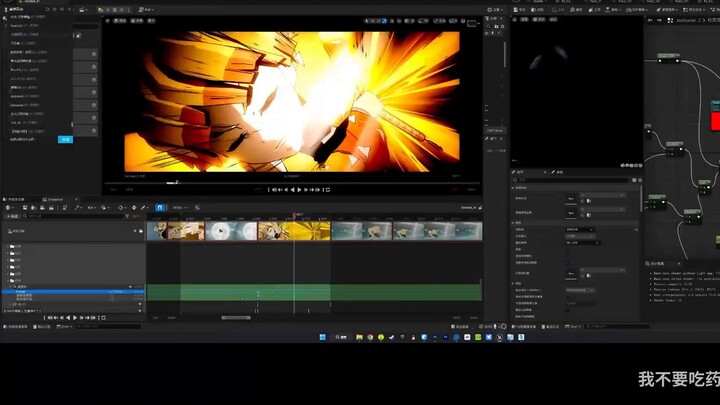Viewport: 720px width, 405px height.
Task: Open the frame rate dropdown in Sequencer toolbar
Action: (179, 208)
